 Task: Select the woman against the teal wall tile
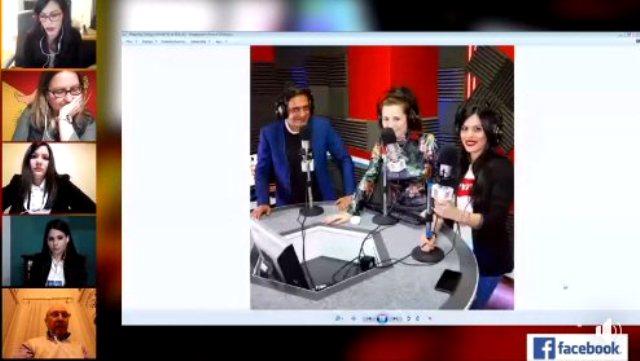(x=49, y=251)
